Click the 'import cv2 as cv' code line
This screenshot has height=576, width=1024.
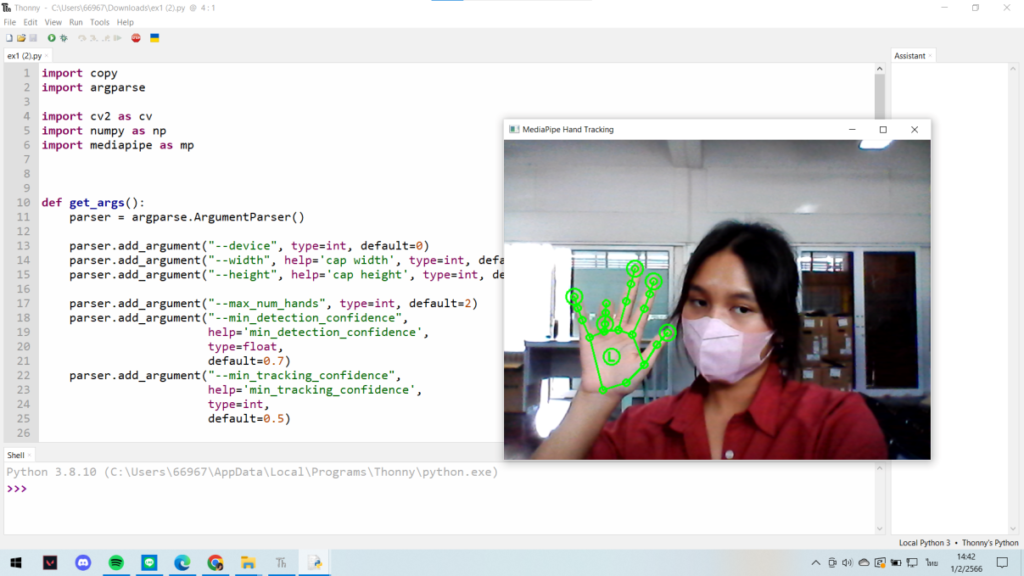click(97, 116)
